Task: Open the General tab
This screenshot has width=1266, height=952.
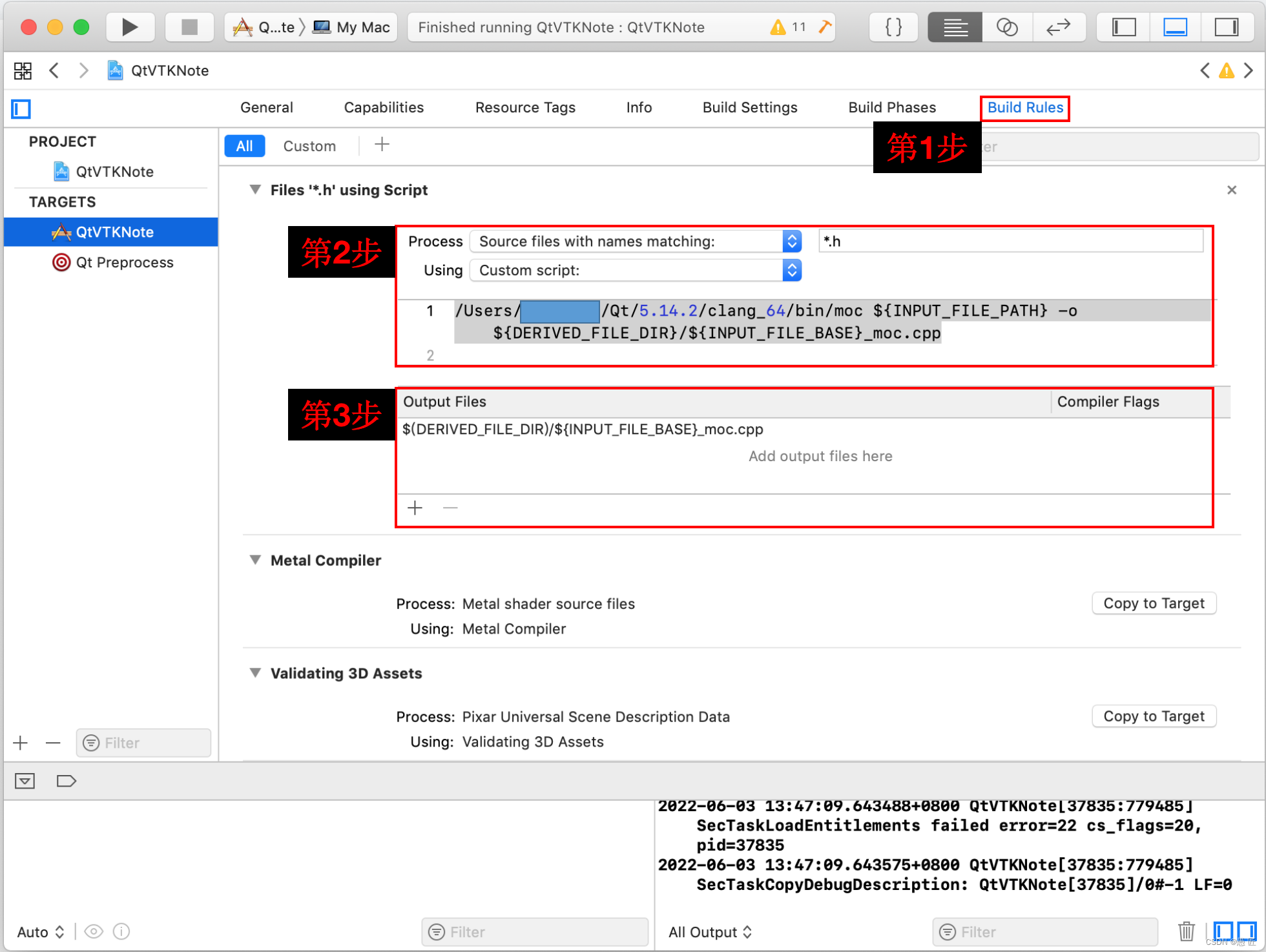Action: click(266, 107)
